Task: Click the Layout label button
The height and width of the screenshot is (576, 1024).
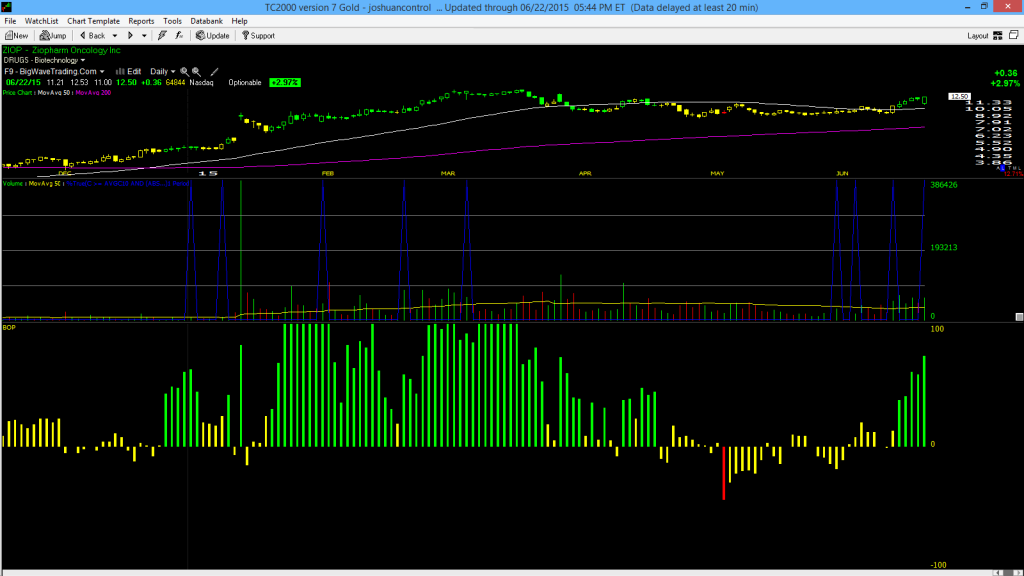Action: pos(978,36)
